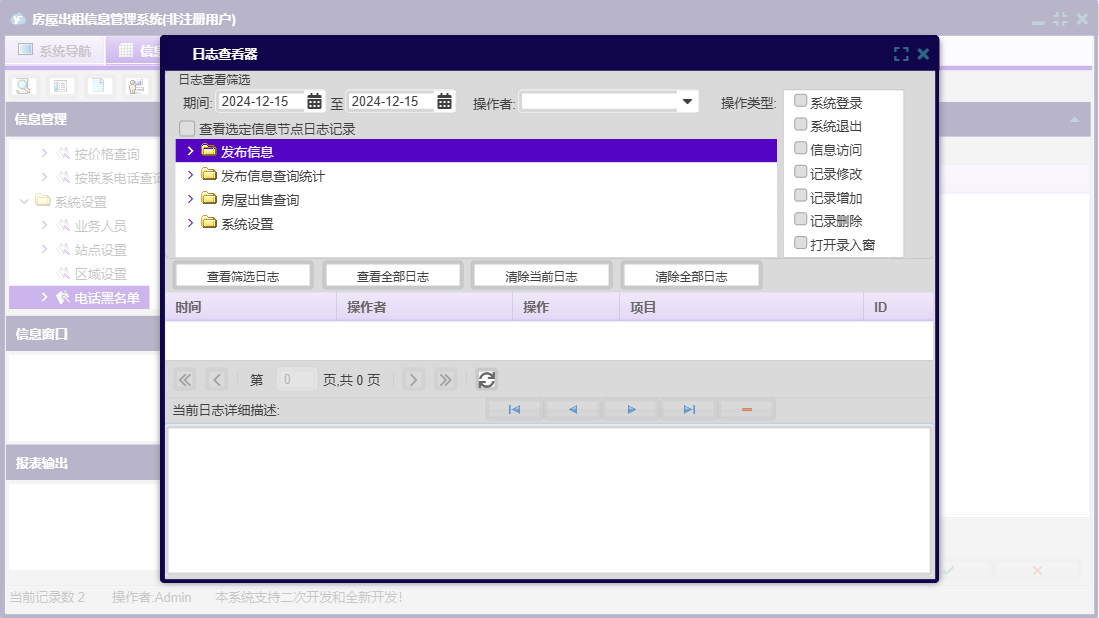
Task: Expand the 发布信息 tree node
Action: point(190,151)
